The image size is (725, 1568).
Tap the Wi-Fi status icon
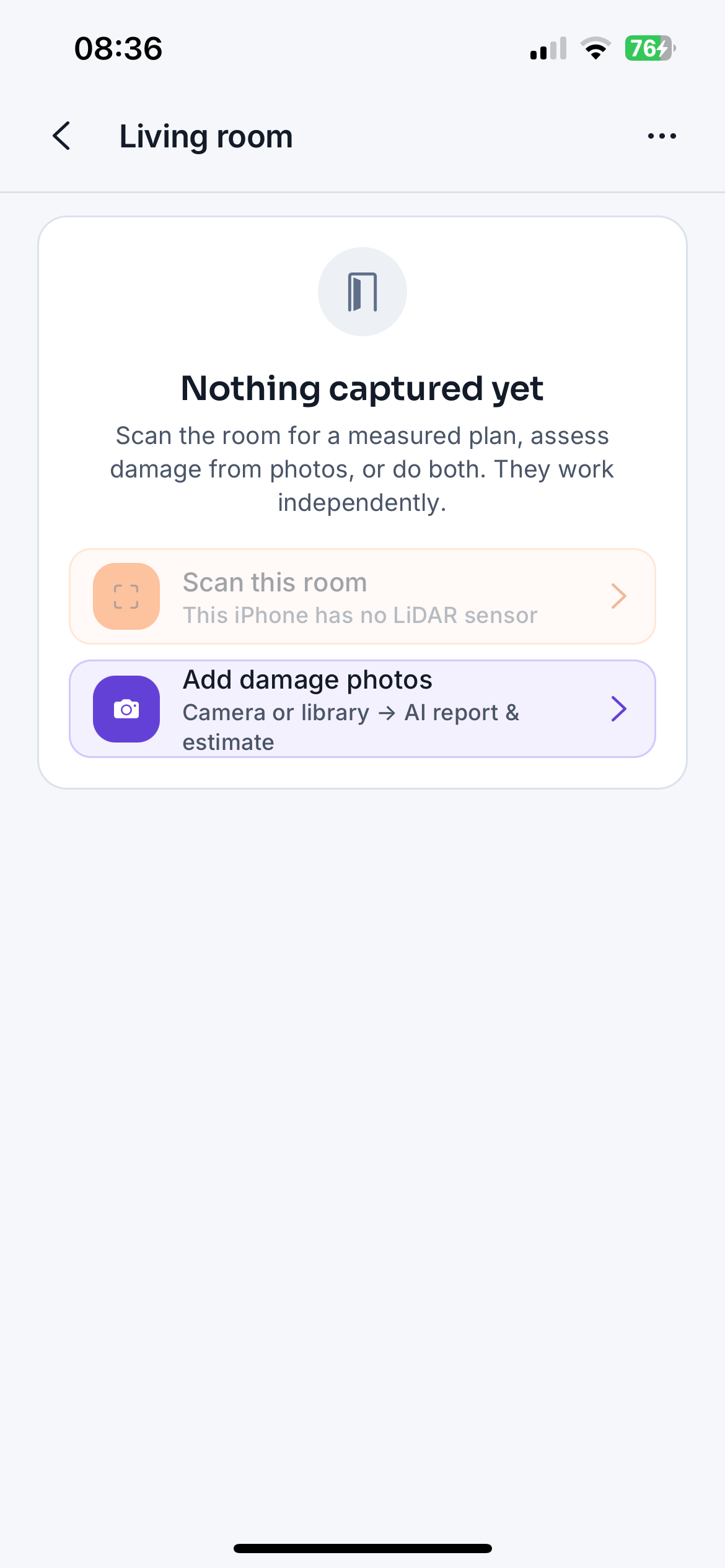coord(595,48)
